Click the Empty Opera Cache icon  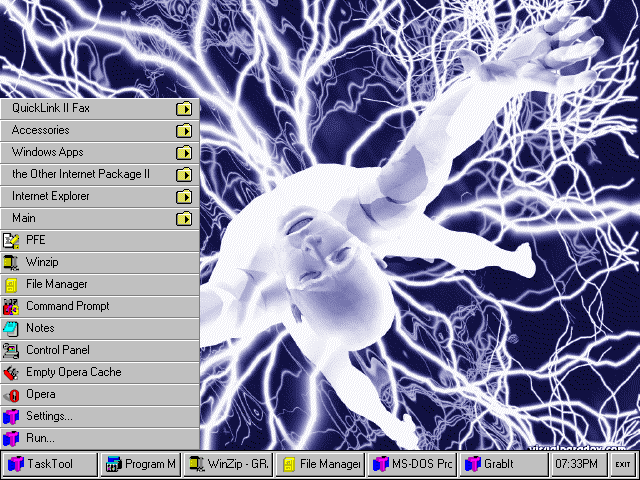11,372
